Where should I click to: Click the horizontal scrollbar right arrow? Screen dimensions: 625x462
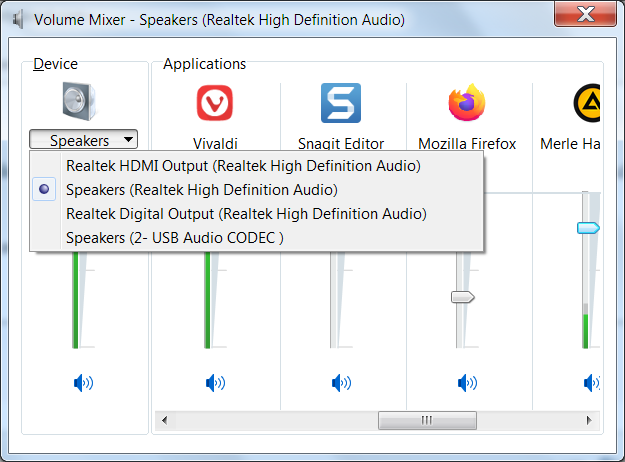589,420
